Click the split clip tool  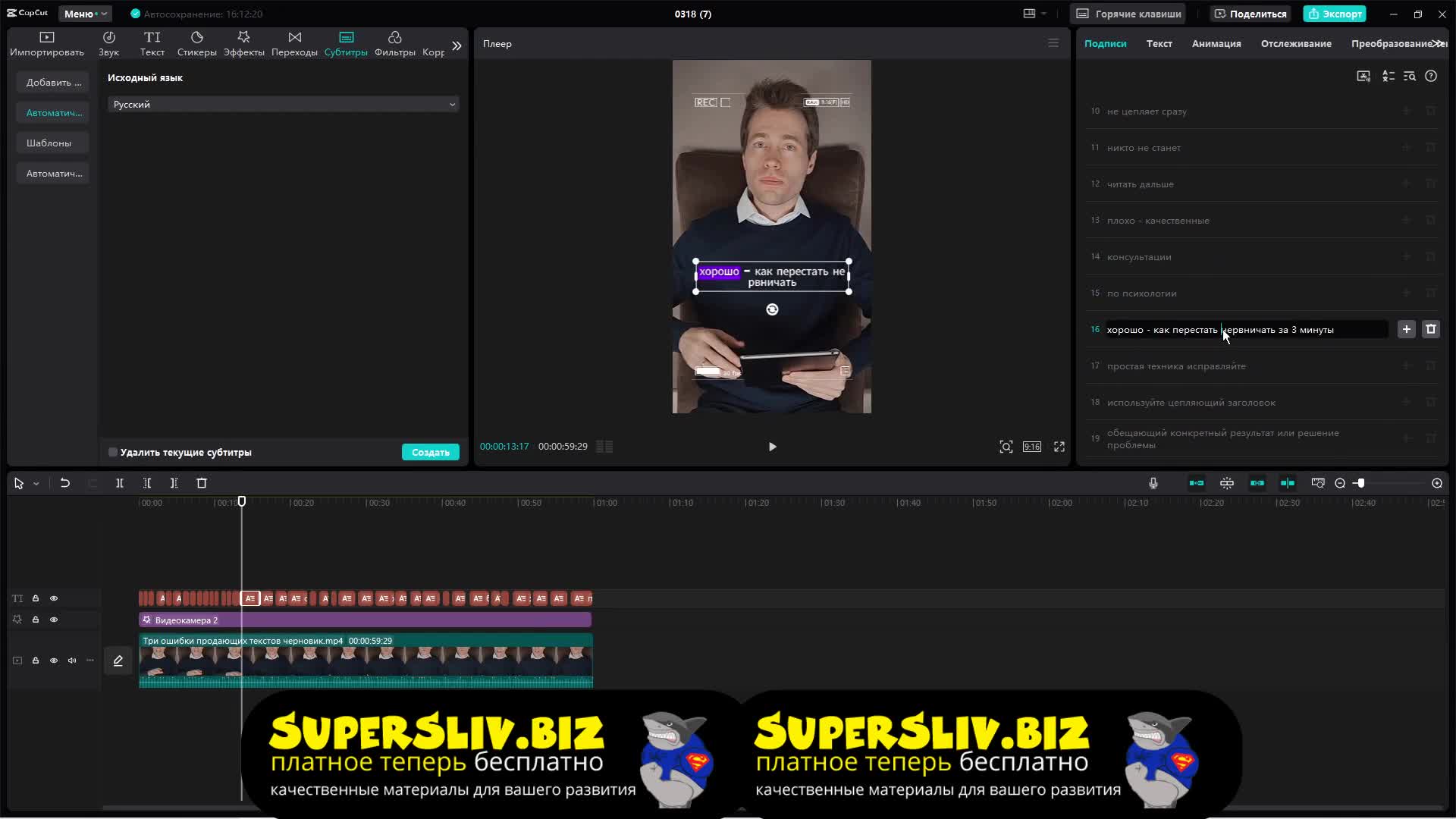[x=120, y=483]
